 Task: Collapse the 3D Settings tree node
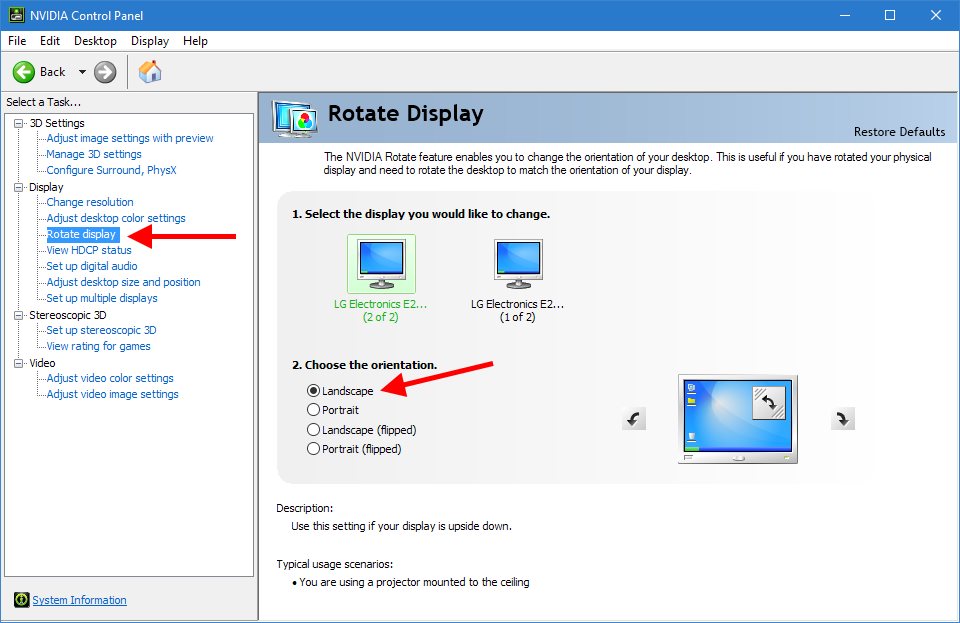[x=18, y=123]
